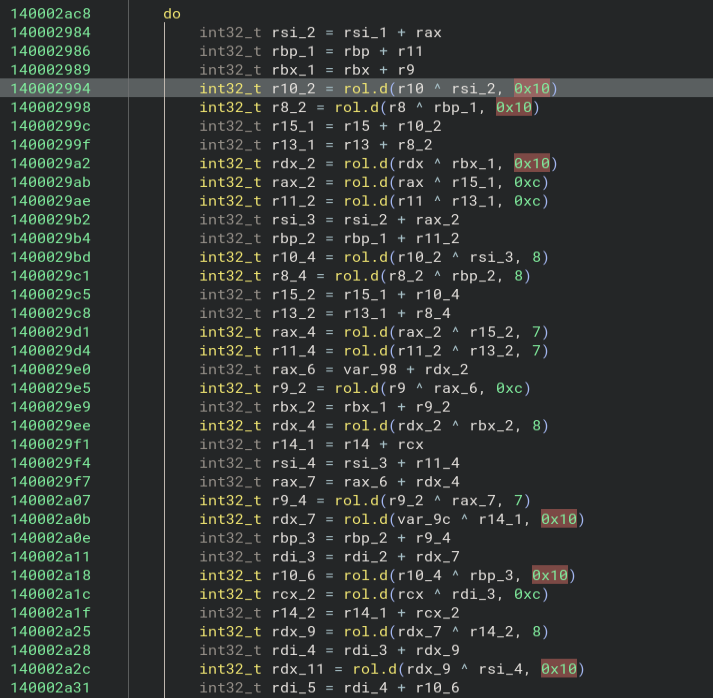Click address 1400029c8
This screenshot has height=698, width=713.
click(50, 313)
